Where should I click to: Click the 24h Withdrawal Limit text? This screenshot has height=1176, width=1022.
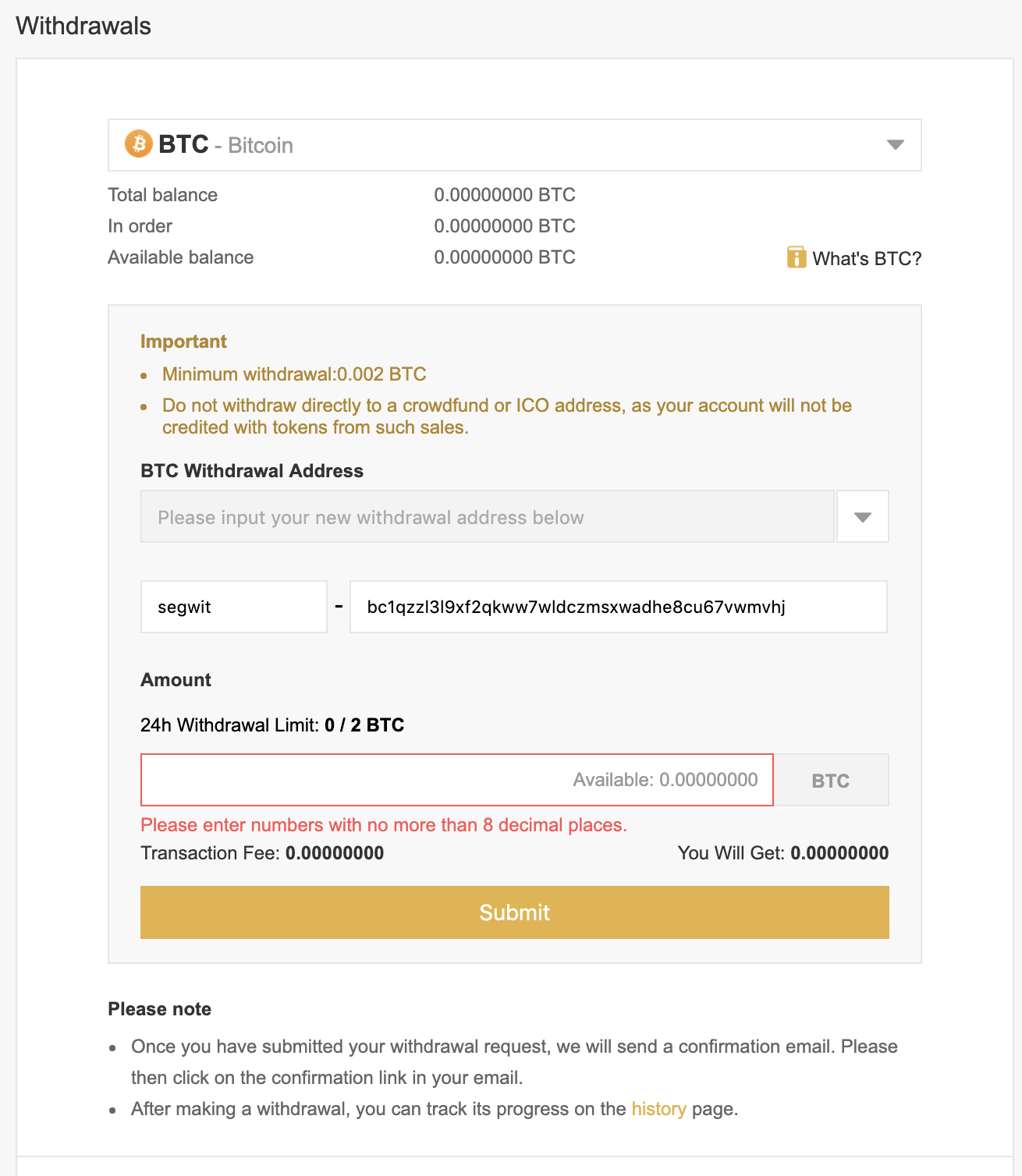pyautogui.click(x=272, y=725)
